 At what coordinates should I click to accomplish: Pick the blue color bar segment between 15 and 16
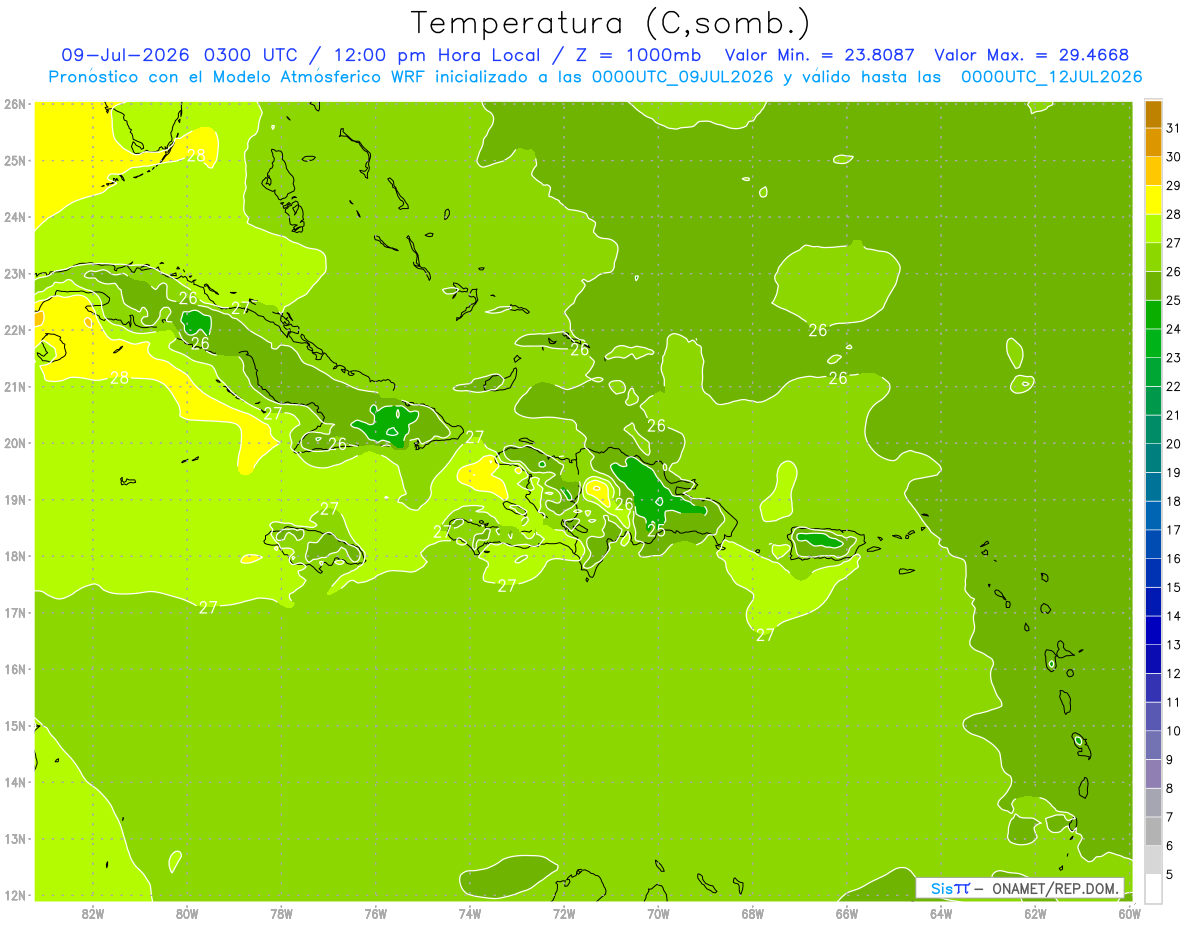point(1153,573)
